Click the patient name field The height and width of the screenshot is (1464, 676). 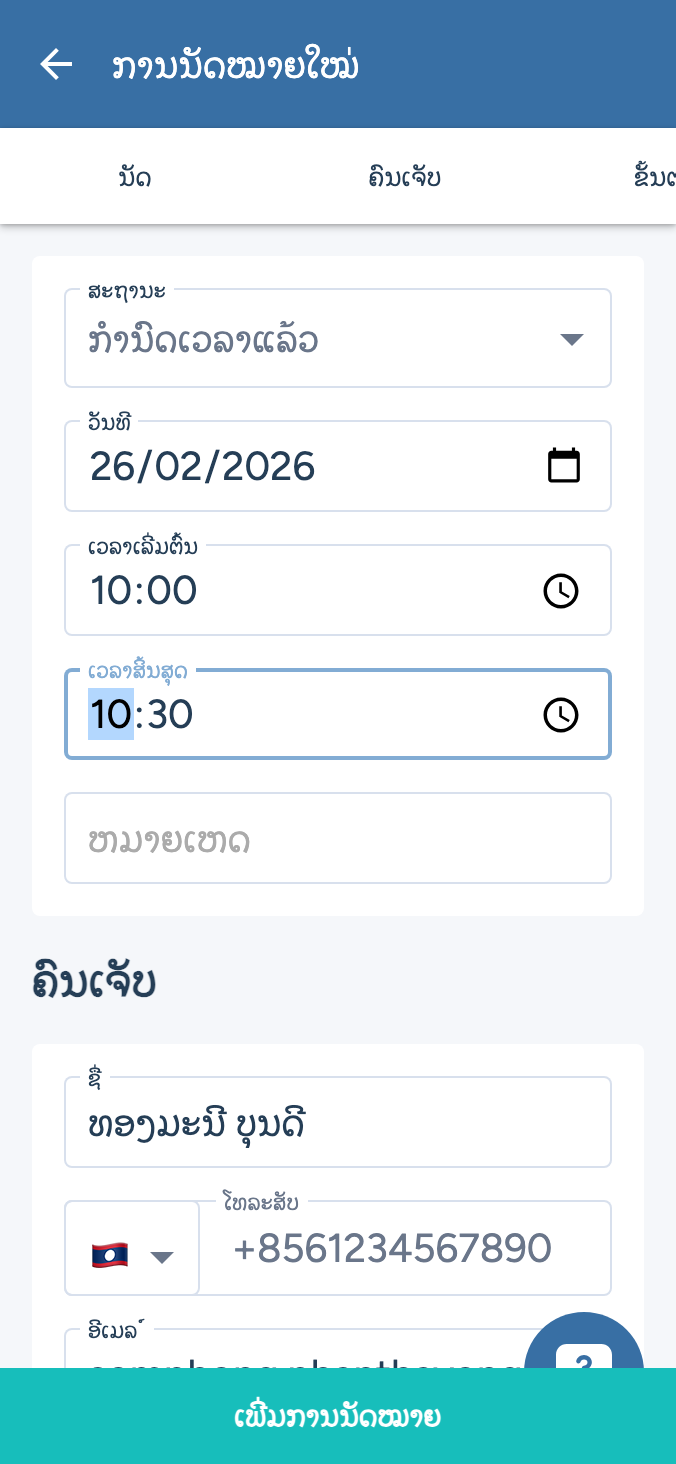point(337,1126)
